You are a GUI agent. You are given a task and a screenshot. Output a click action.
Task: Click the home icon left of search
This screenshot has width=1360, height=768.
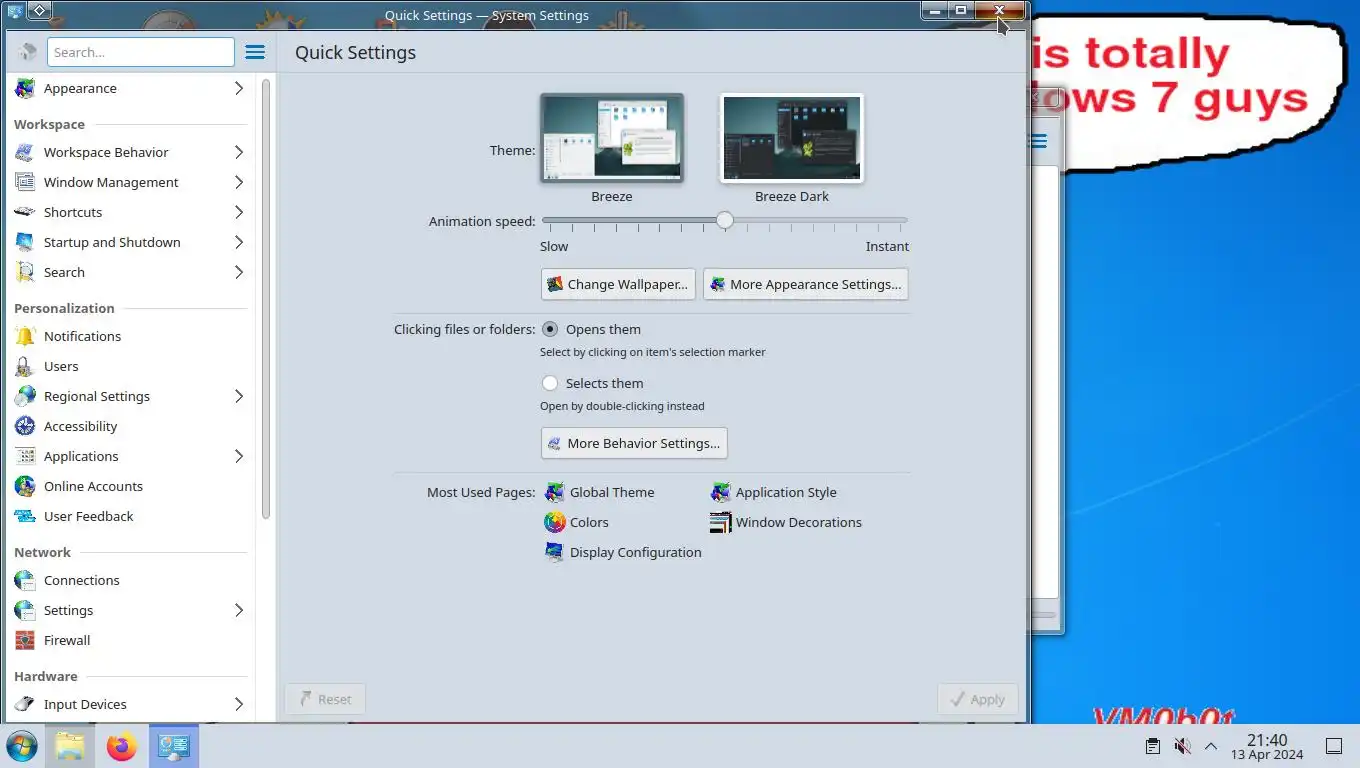(27, 52)
